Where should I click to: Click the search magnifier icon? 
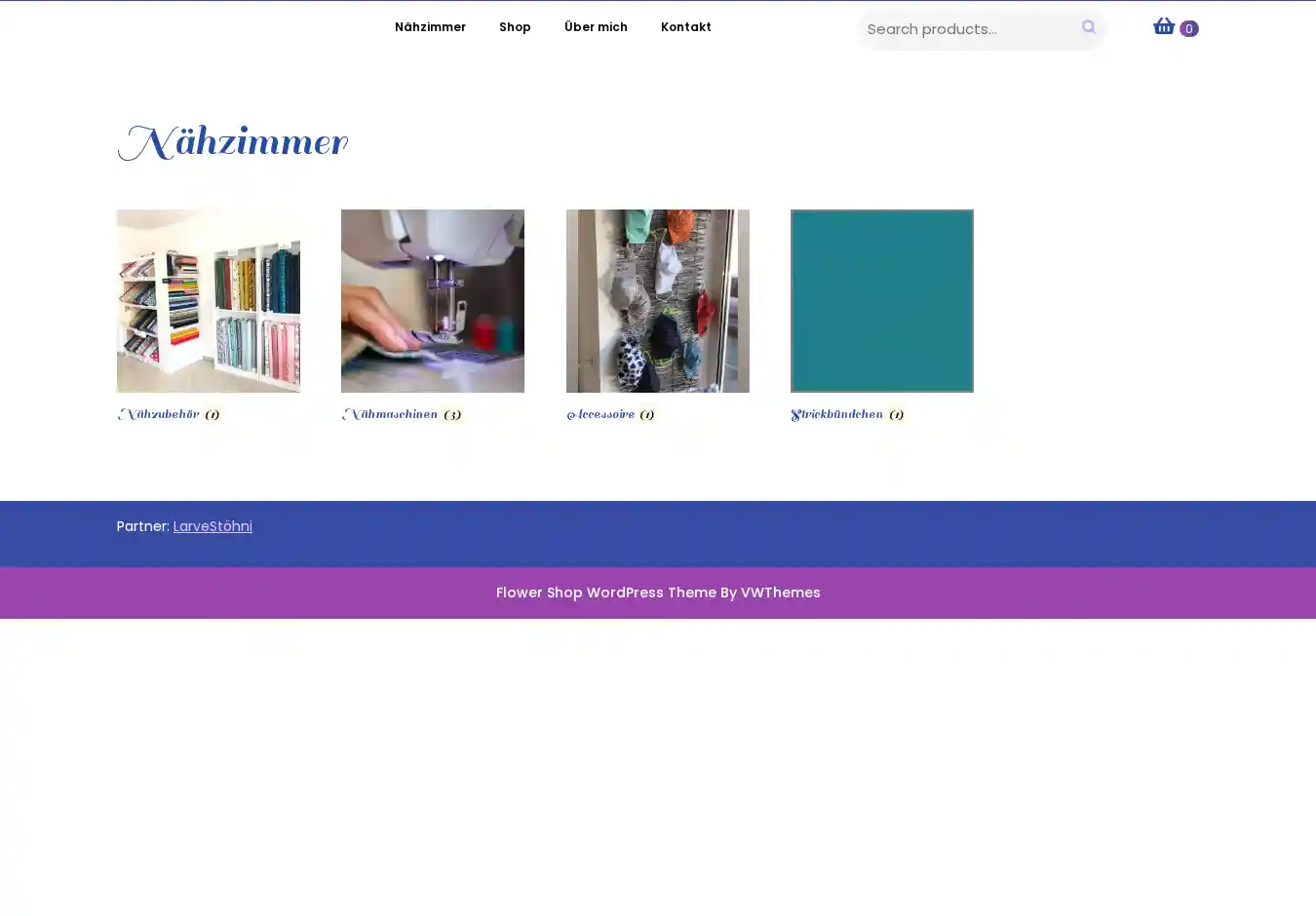(1088, 27)
